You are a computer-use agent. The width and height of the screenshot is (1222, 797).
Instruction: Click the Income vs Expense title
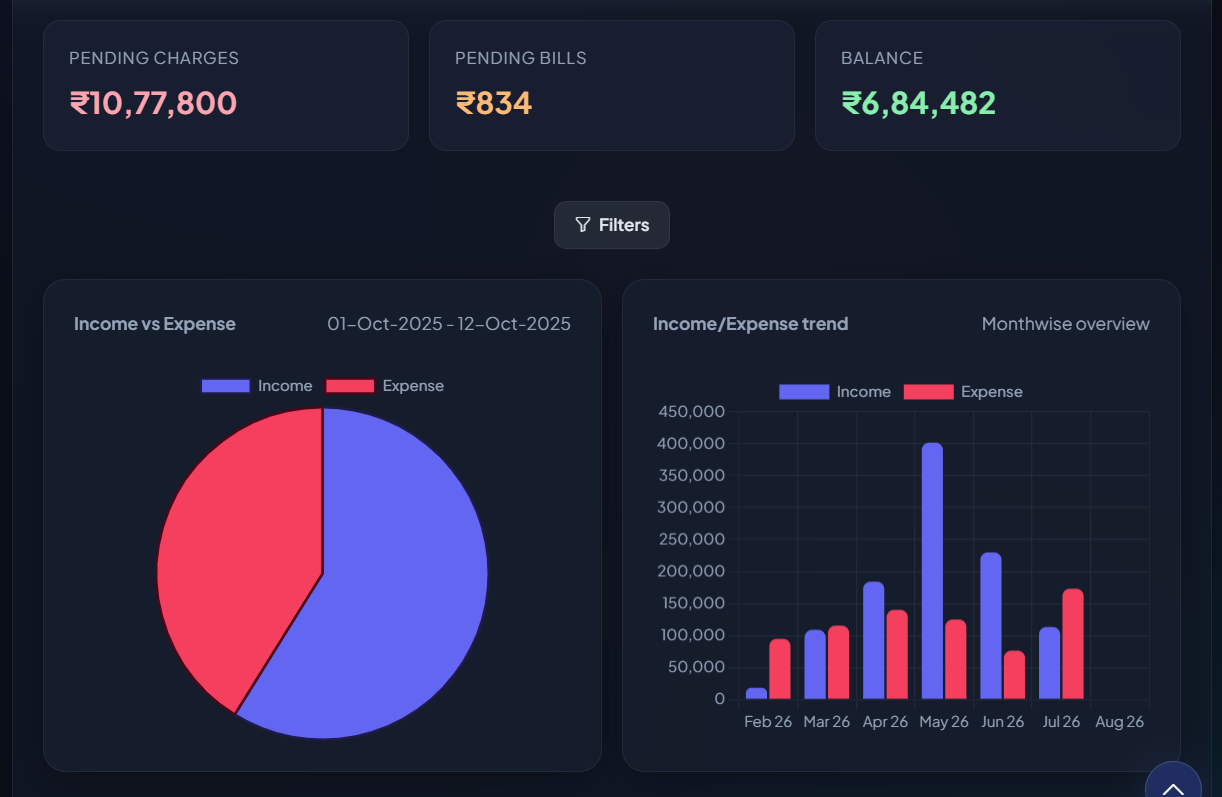(x=155, y=324)
